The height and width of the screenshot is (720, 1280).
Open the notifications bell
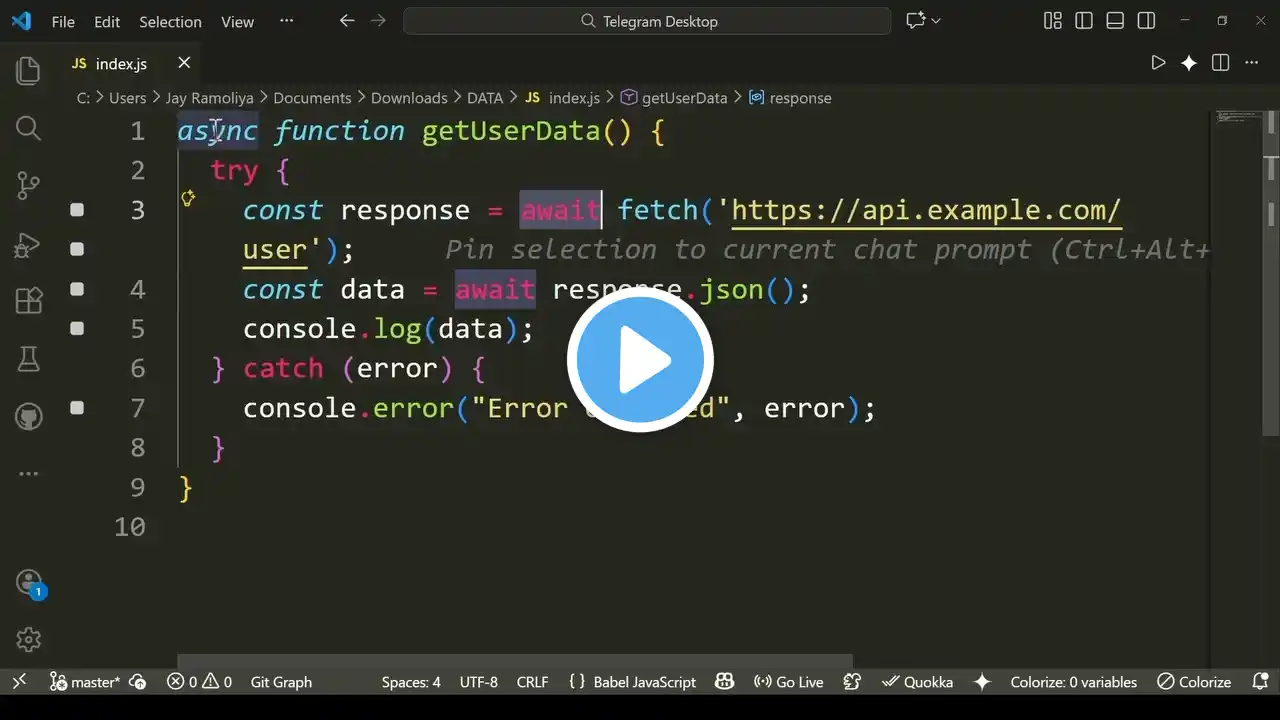[x=1261, y=682]
